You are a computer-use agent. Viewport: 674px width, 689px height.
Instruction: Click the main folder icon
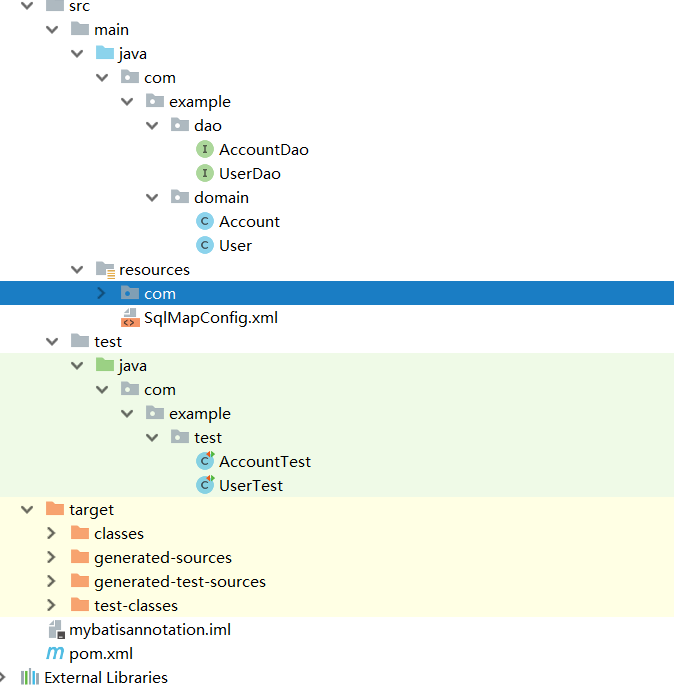click(80, 29)
